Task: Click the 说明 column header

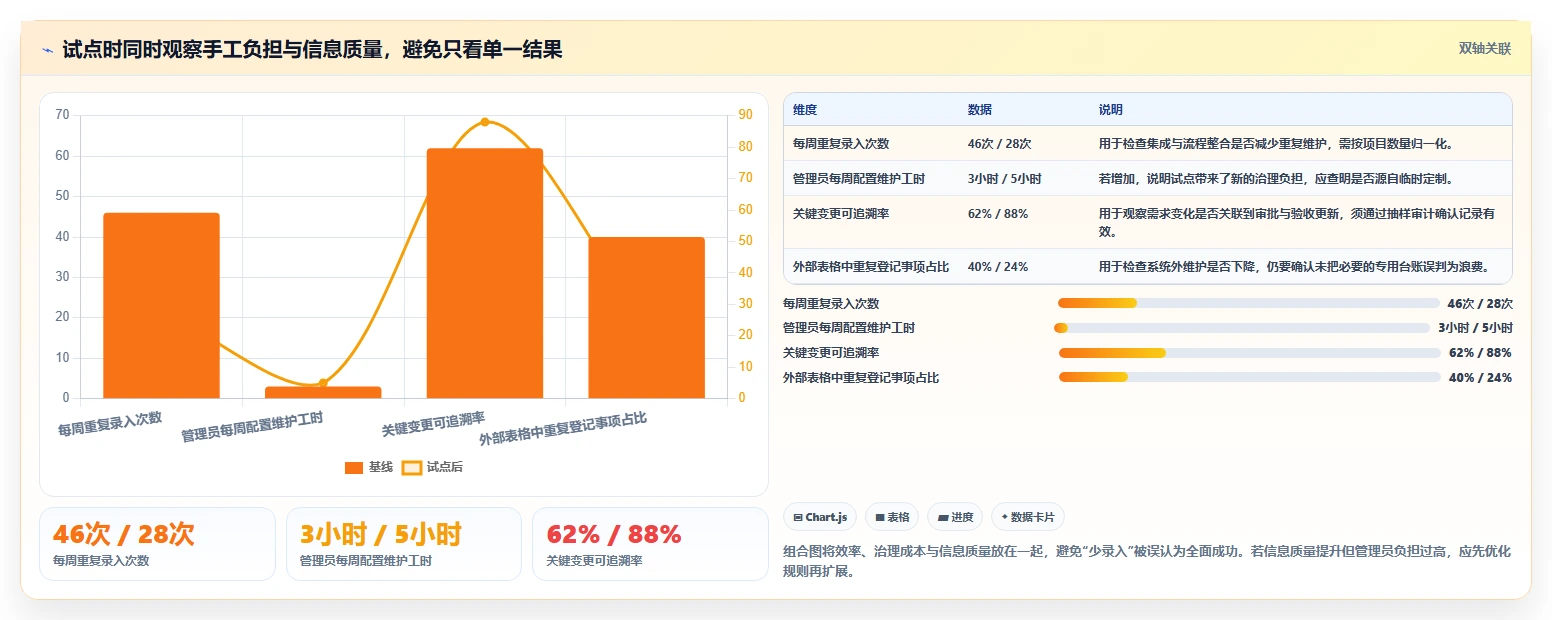Action: 1111,110
